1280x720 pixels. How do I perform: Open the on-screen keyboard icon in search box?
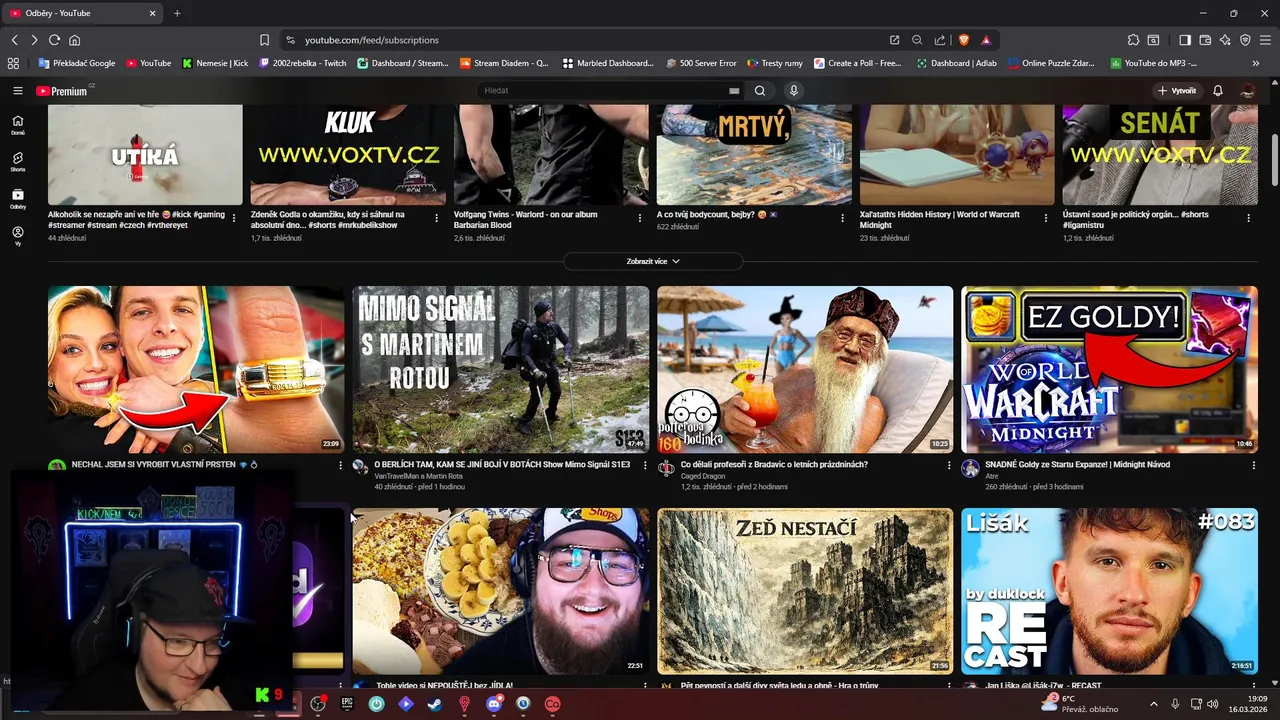point(734,90)
